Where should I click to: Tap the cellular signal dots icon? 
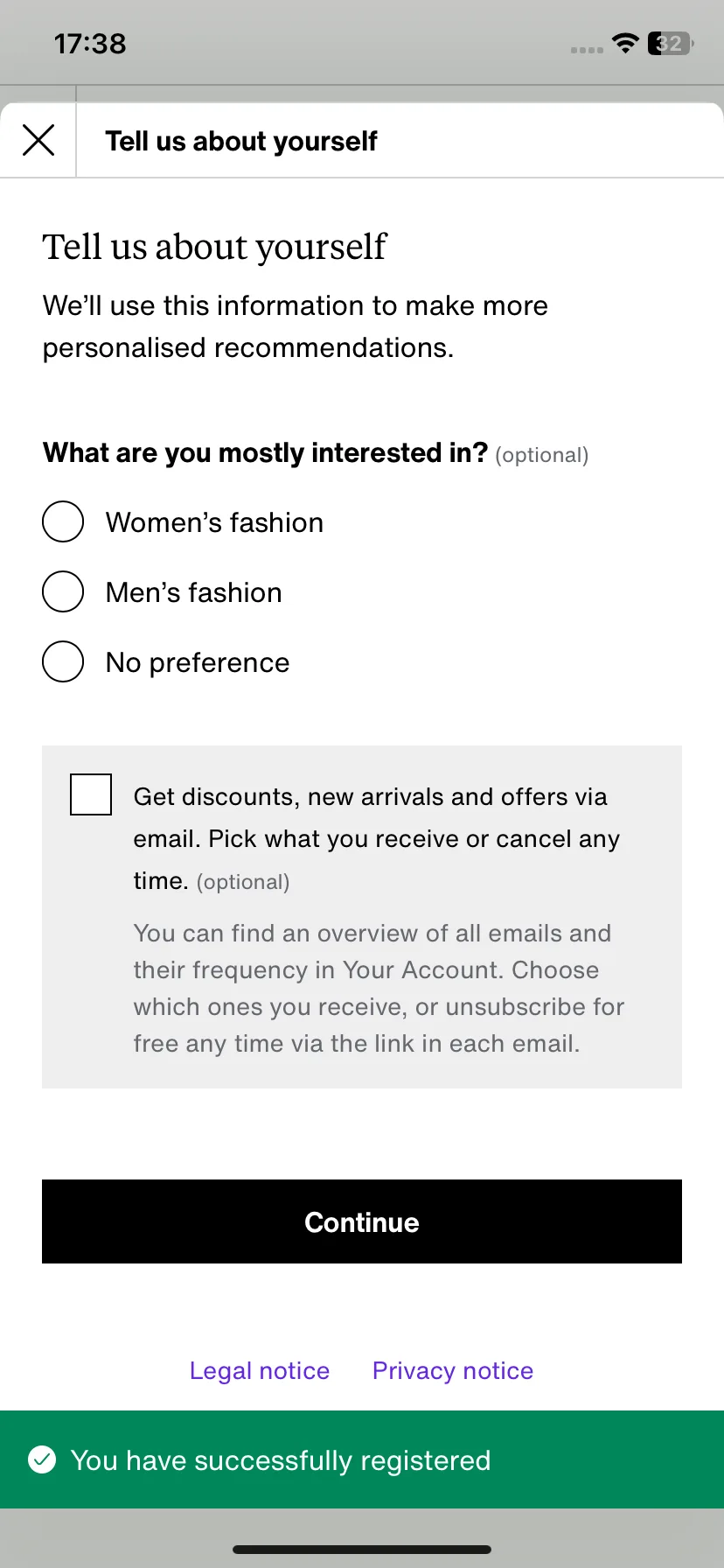[x=587, y=50]
